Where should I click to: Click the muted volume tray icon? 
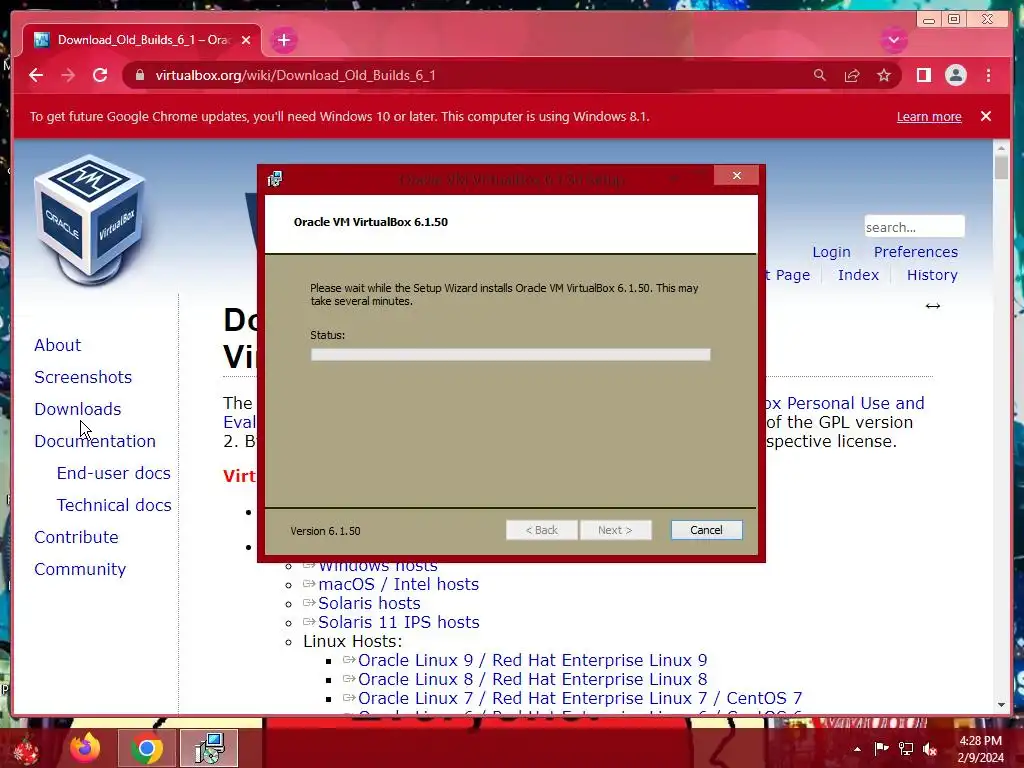tap(930, 748)
